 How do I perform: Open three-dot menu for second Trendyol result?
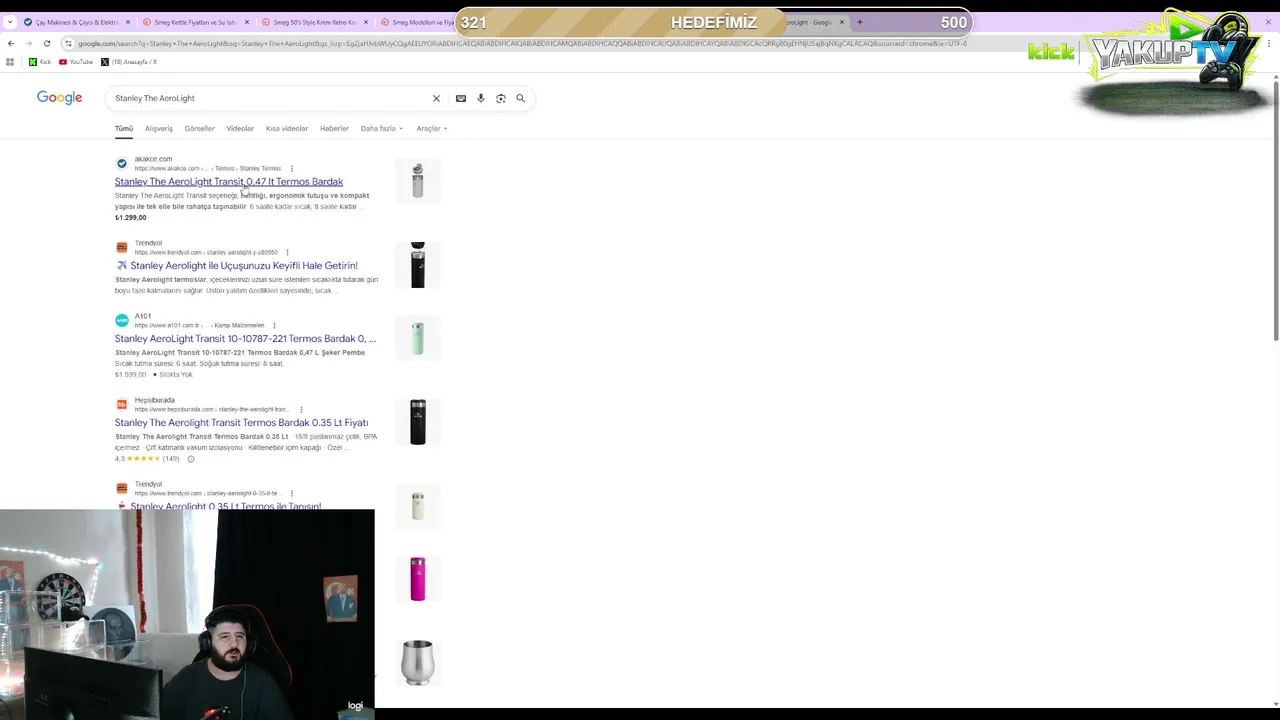click(x=291, y=493)
